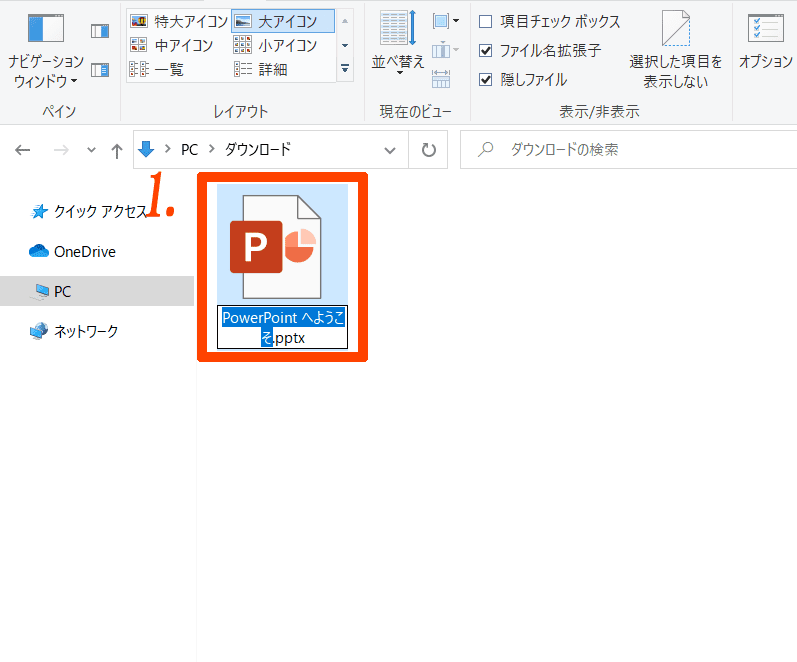This screenshot has width=797, height=662.
Task: Go up one folder level arrow
Action: point(117,150)
